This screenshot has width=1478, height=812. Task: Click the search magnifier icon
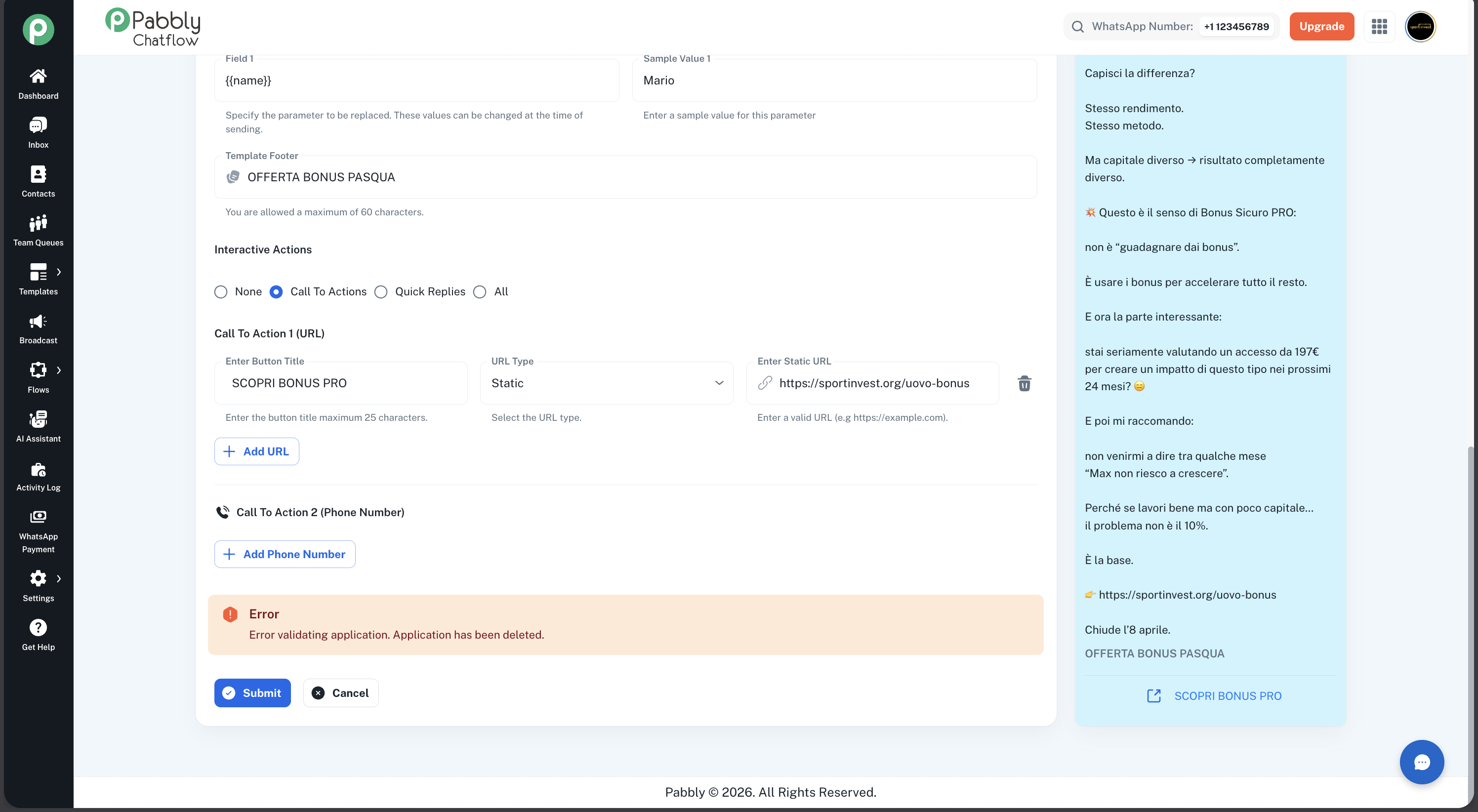tap(1077, 26)
